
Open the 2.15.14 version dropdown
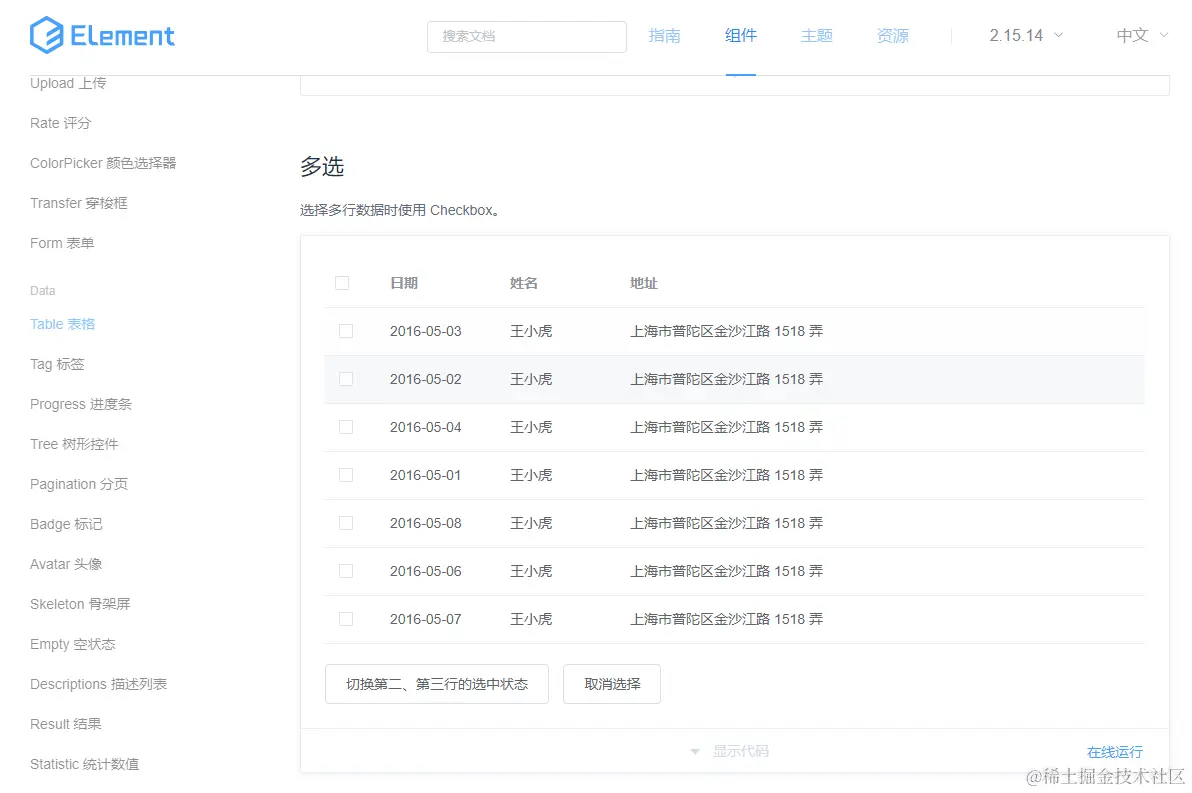click(1026, 36)
